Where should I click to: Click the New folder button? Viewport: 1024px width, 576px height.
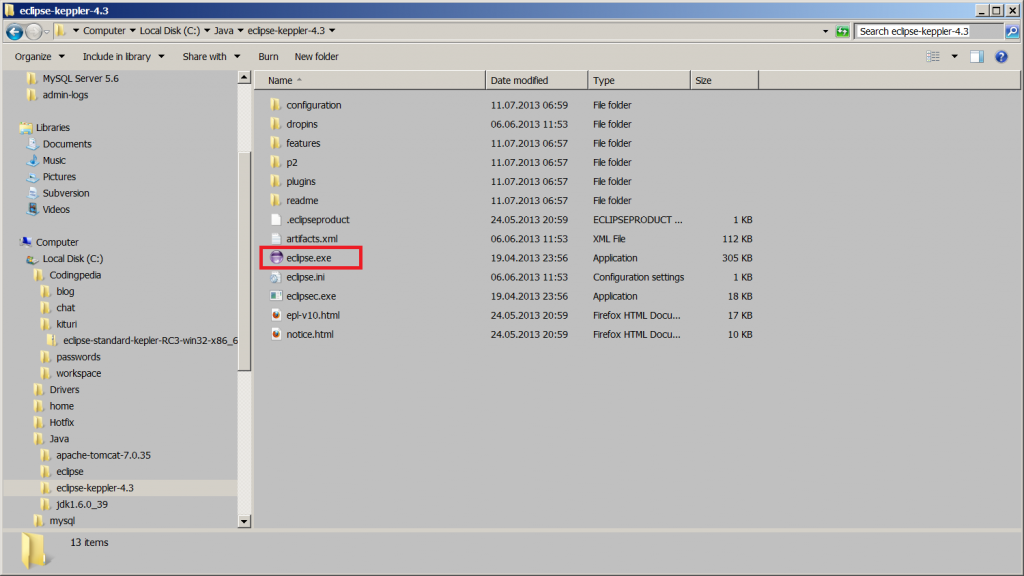316,57
